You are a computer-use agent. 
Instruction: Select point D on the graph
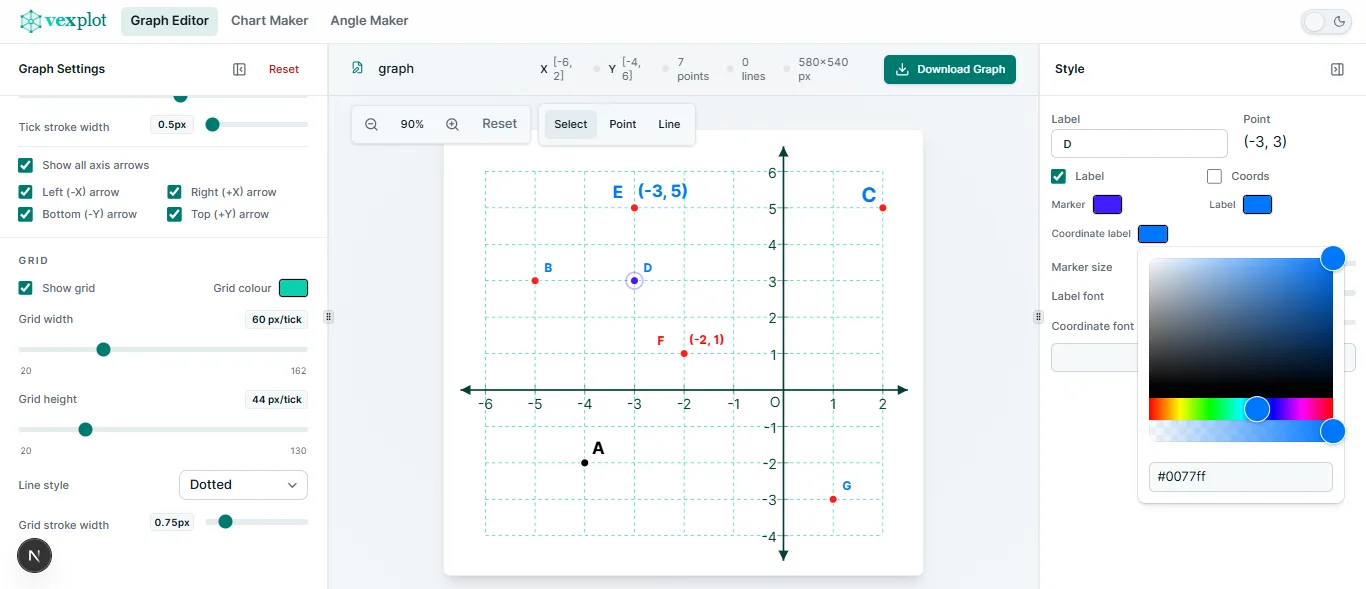[634, 280]
